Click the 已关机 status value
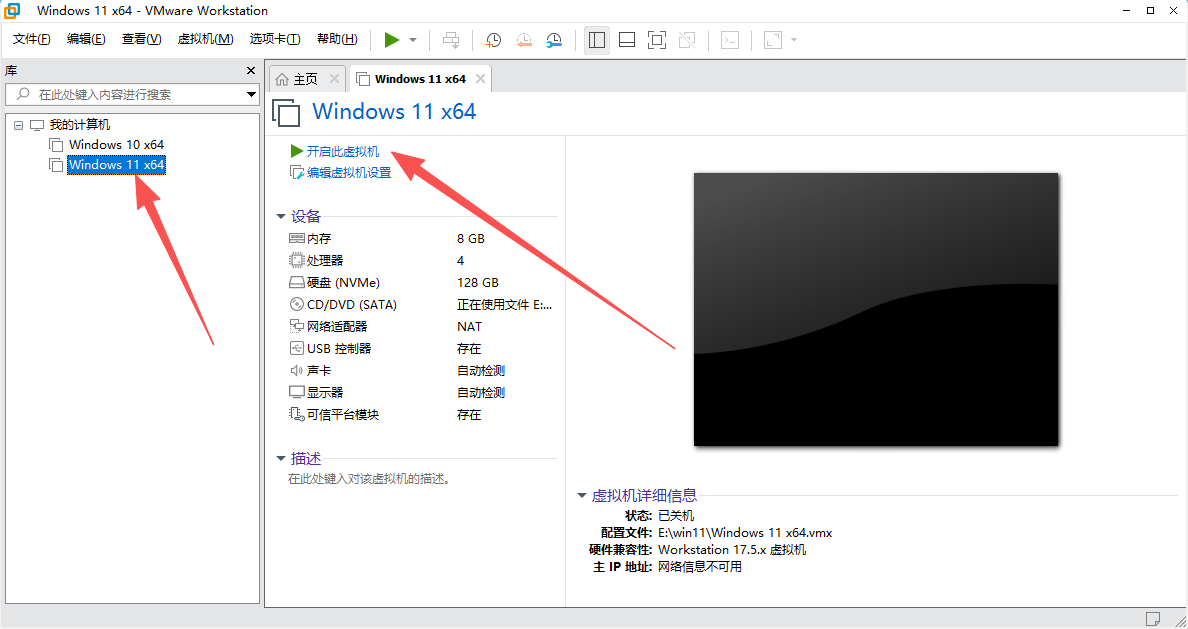The height and width of the screenshot is (629, 1188). tap(676, 515)
